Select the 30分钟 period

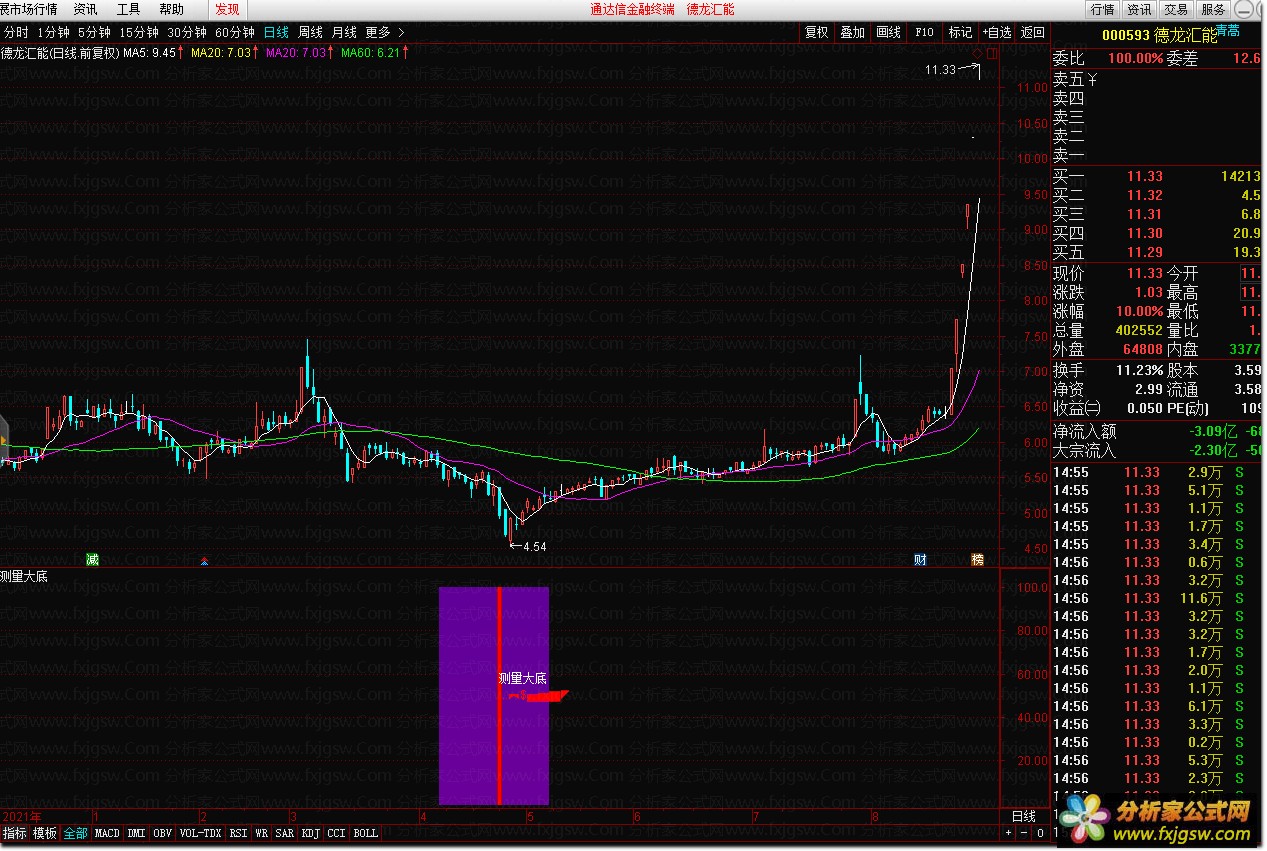(x=187, y=32)
